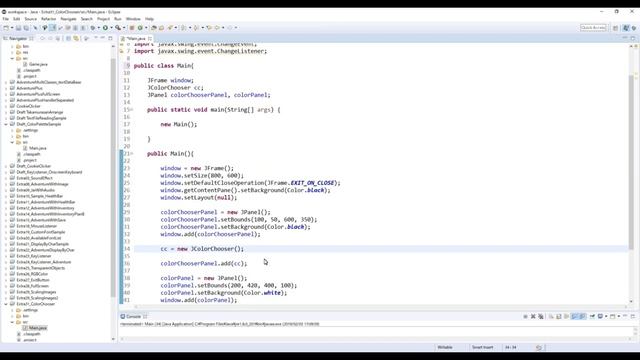
Task: Click the Clear Console icon
Action: coord(551,316)
